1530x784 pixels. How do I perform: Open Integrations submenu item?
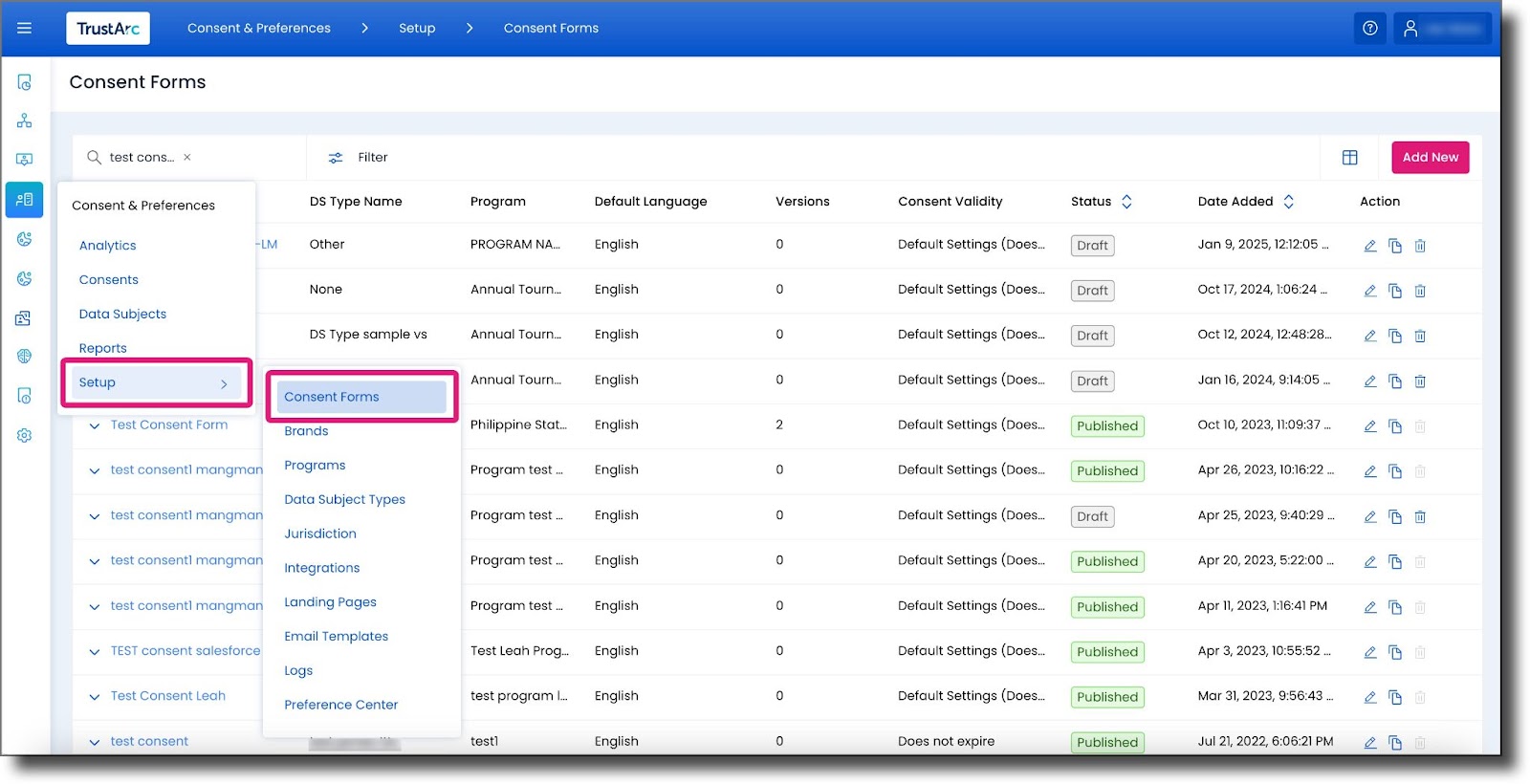click(x=322, y=568)
